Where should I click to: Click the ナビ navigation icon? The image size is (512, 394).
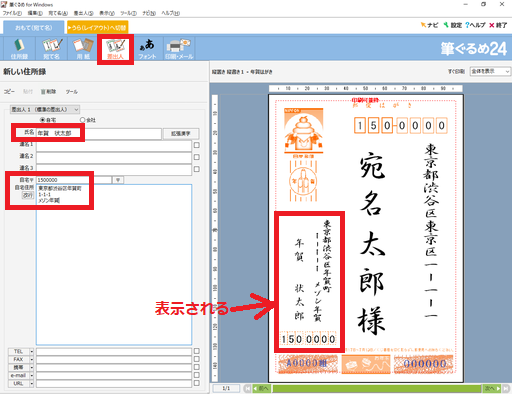click(429, 25)
